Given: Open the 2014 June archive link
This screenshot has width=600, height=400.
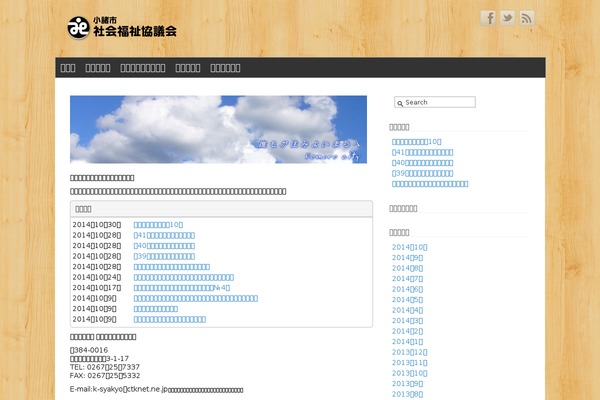Looking at the screenshot, I should pyautogui.click(x=408, y=289).
